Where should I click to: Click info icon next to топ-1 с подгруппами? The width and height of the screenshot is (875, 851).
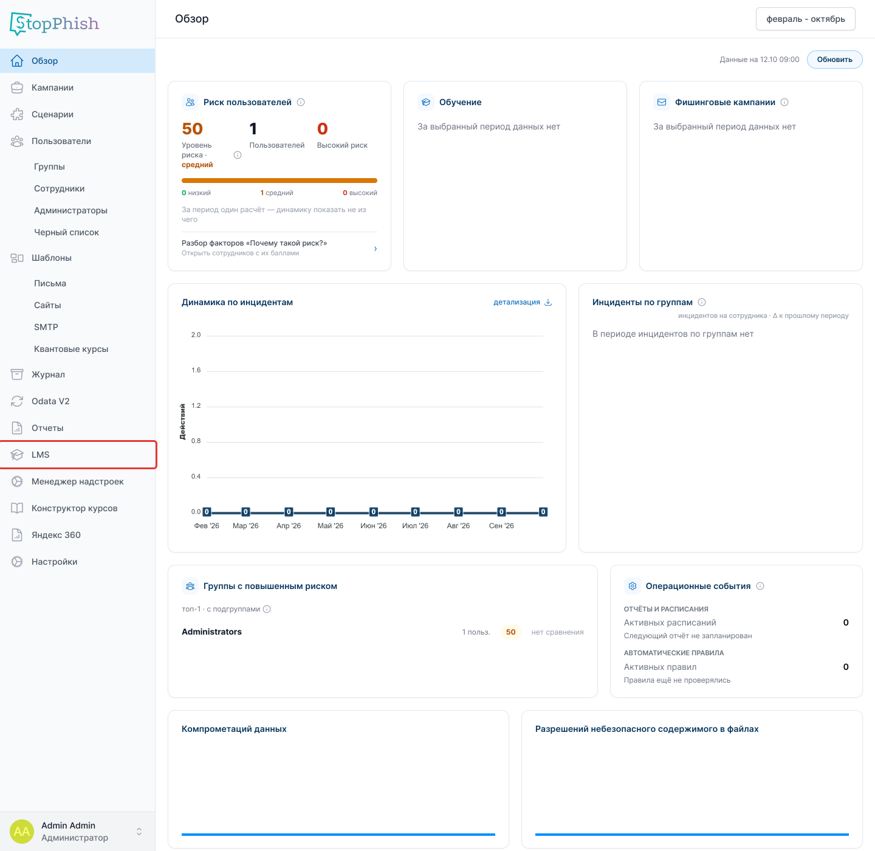point(267,609)
